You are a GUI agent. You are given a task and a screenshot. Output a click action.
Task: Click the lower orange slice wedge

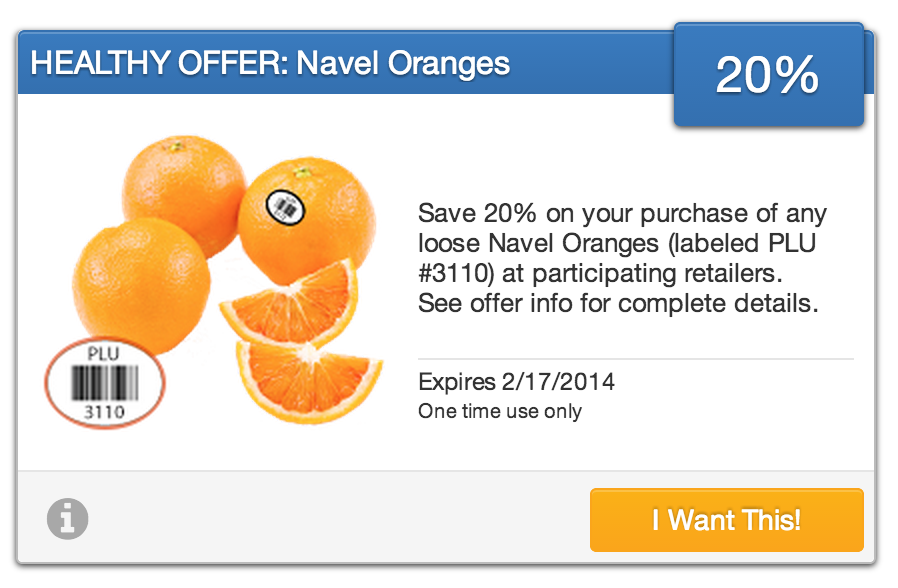[308, 380]
